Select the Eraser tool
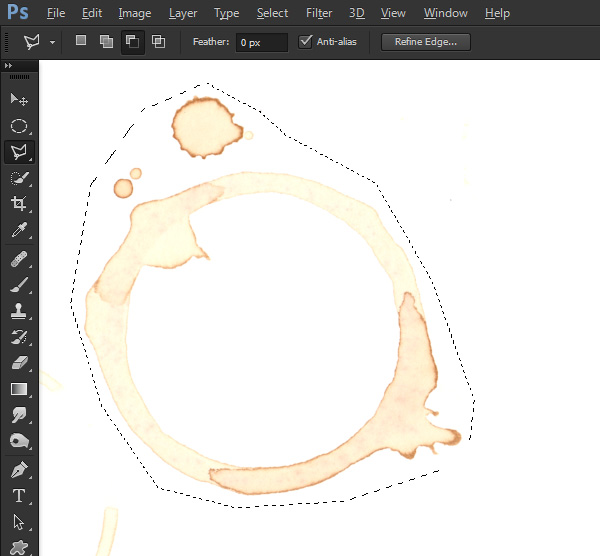Screen dimensions: 600x556 pos(19,363)
